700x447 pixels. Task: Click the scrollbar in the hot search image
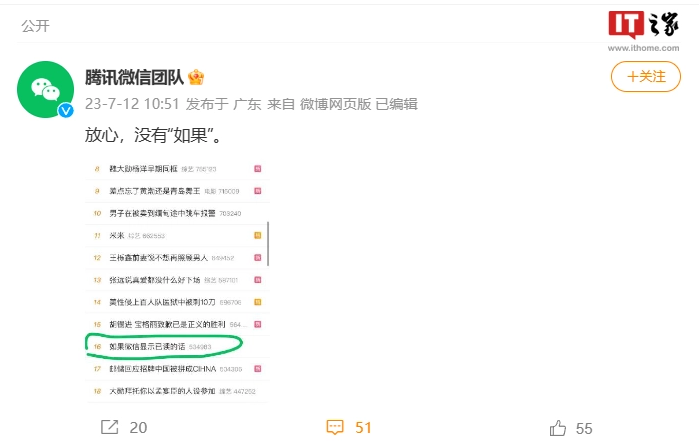tap(268, 244)
